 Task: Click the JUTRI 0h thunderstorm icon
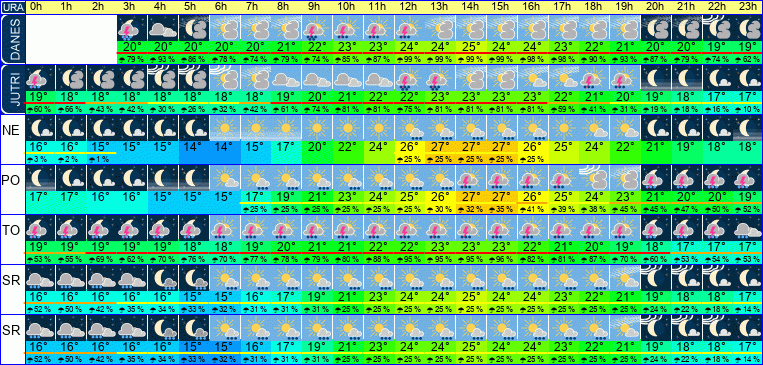pyautogui.click(x=40, y=78)
